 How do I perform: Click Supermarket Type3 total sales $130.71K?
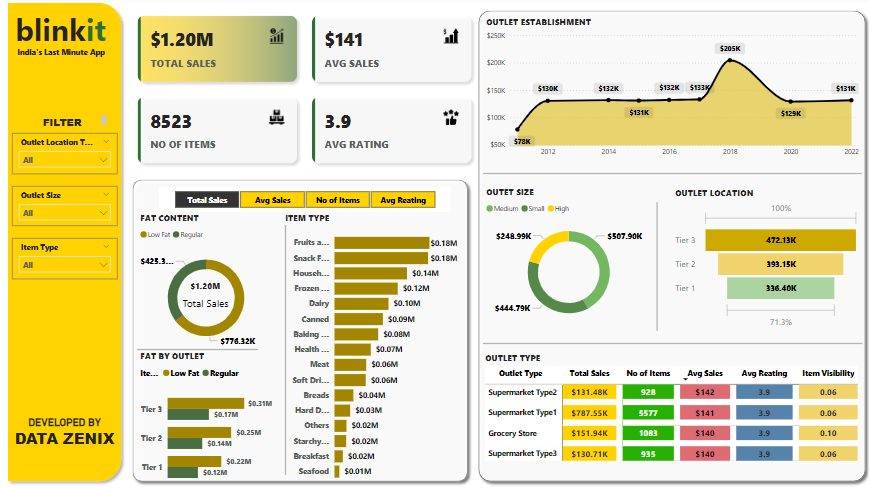589,454
